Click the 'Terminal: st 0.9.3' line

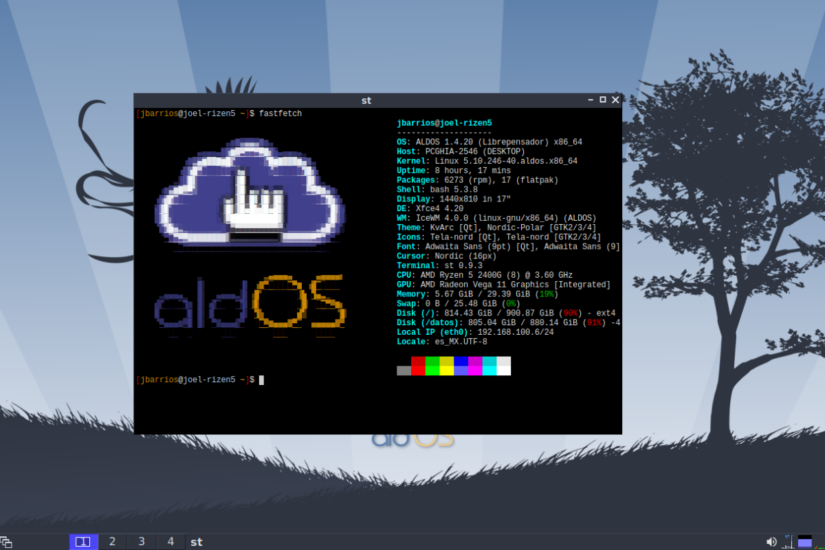point(439,266)
